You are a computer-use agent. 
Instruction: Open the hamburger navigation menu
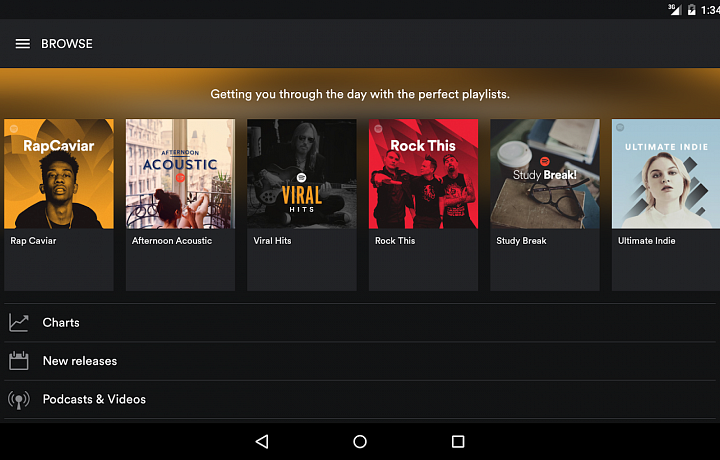(x=22, y=44)
